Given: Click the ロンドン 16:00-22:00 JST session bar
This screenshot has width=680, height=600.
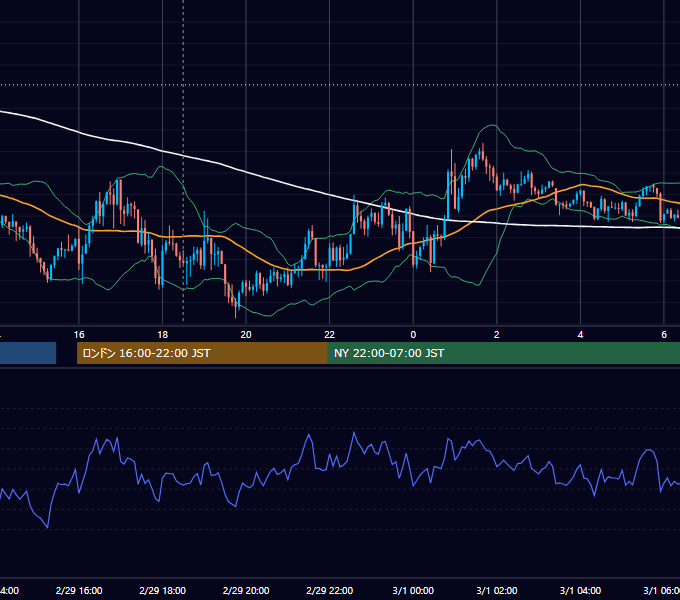Looking at the screenshot, I should (x=202, y=353).
